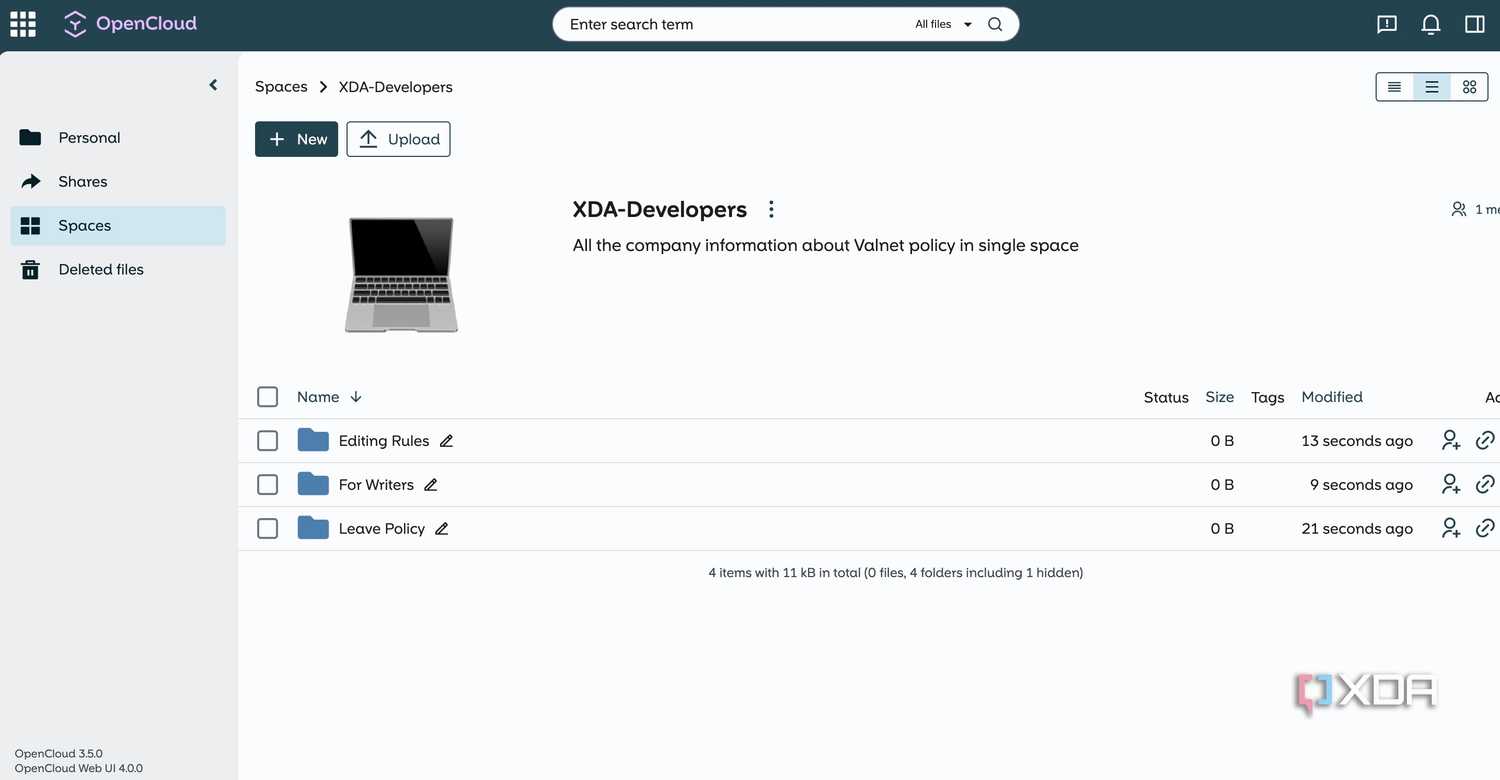Open Deleted files in the sidebar
The image size is (1500, 780).
pyautogui.click(x=118, y=270)
